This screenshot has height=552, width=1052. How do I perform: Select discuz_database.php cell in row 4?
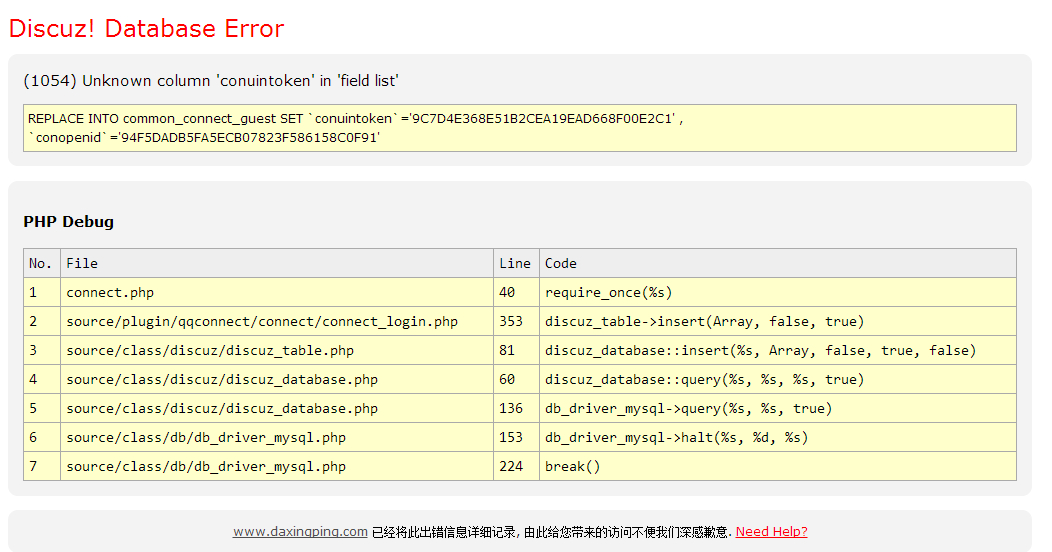tap(277, 379)
